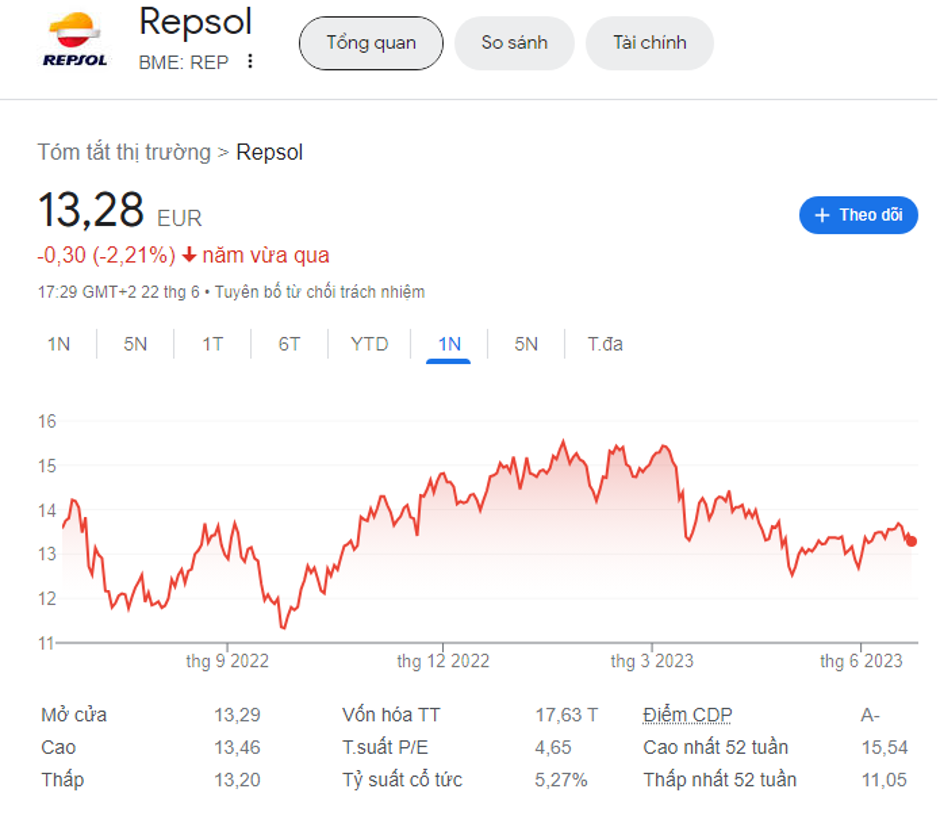
Task: Select the T.đa maximum time range
Action: point(603,343)
